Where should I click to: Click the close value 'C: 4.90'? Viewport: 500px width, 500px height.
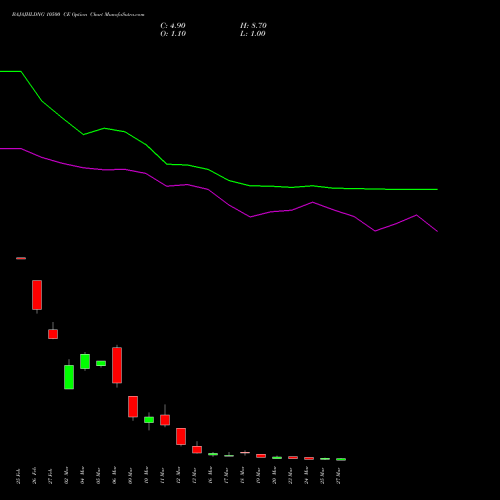pyautogui.click(x=173, y=26)
